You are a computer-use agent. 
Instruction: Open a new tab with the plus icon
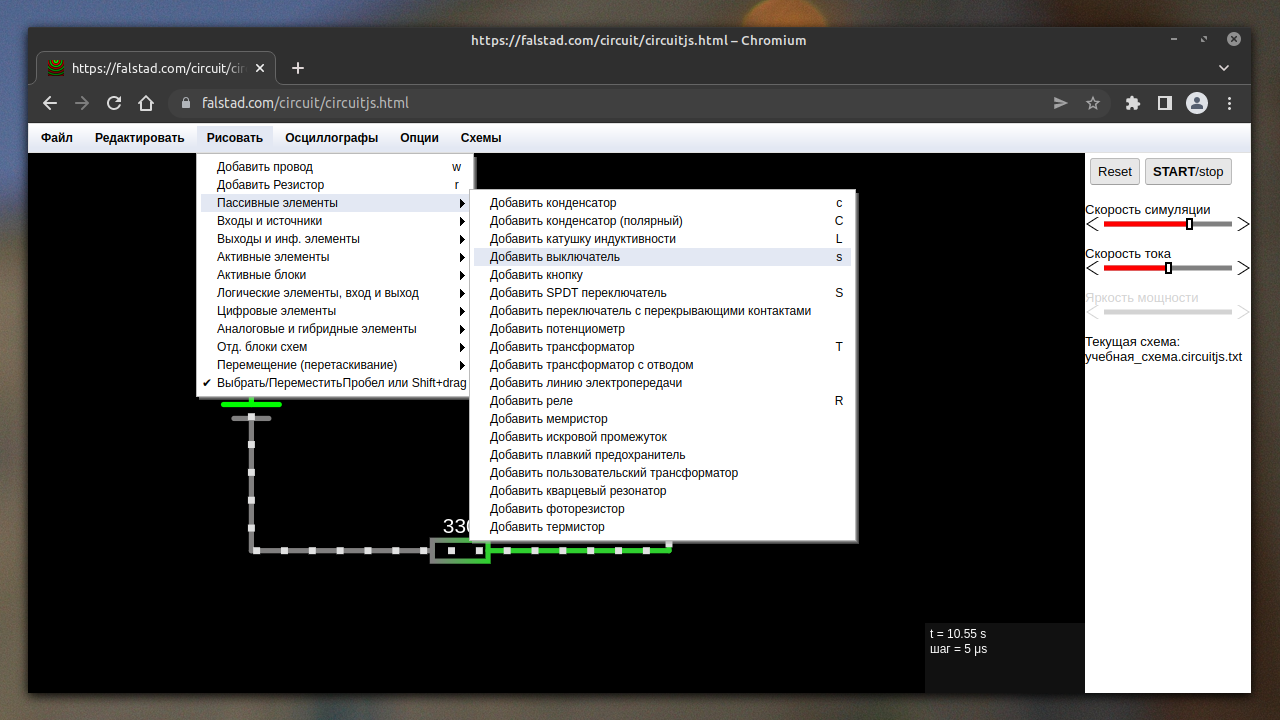point(297,68)
